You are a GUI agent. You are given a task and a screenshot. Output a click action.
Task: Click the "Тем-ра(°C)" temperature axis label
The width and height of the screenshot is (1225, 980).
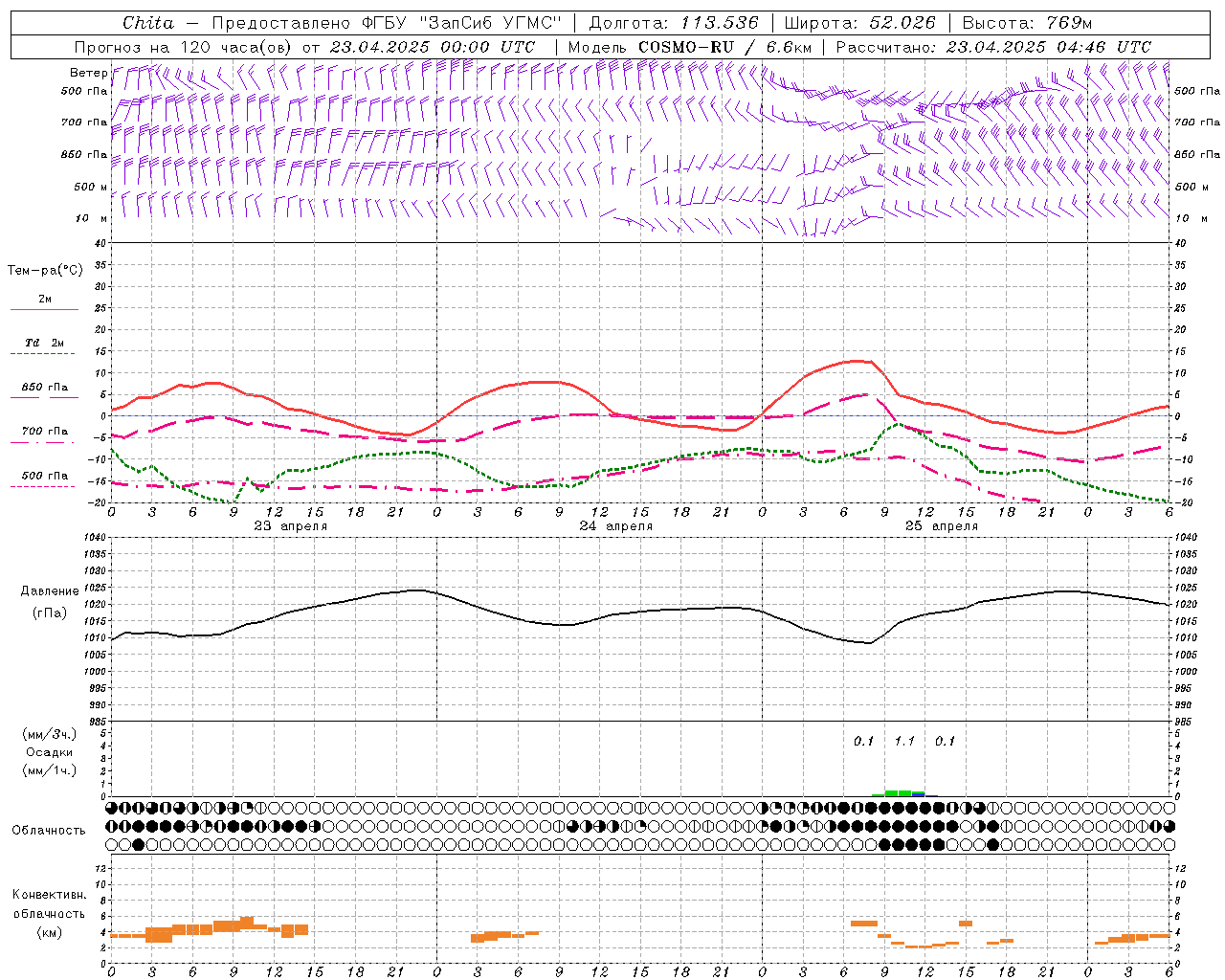[45, 271]
